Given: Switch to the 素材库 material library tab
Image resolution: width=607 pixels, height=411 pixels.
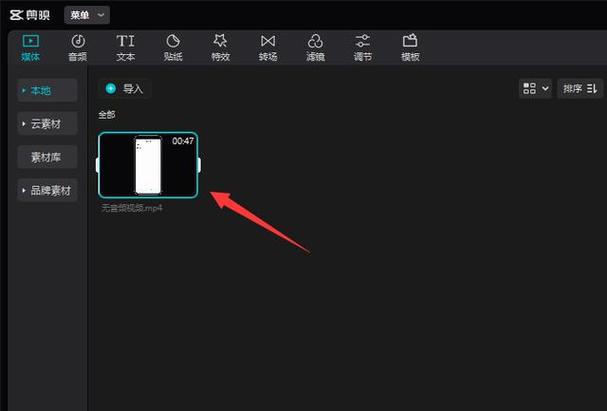Looking at the screenshot, I should tap(47, 157).
